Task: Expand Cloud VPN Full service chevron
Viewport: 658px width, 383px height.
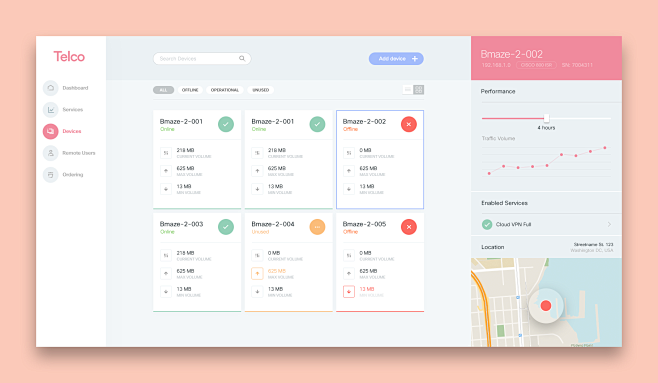Action: (x=609, y=224)
